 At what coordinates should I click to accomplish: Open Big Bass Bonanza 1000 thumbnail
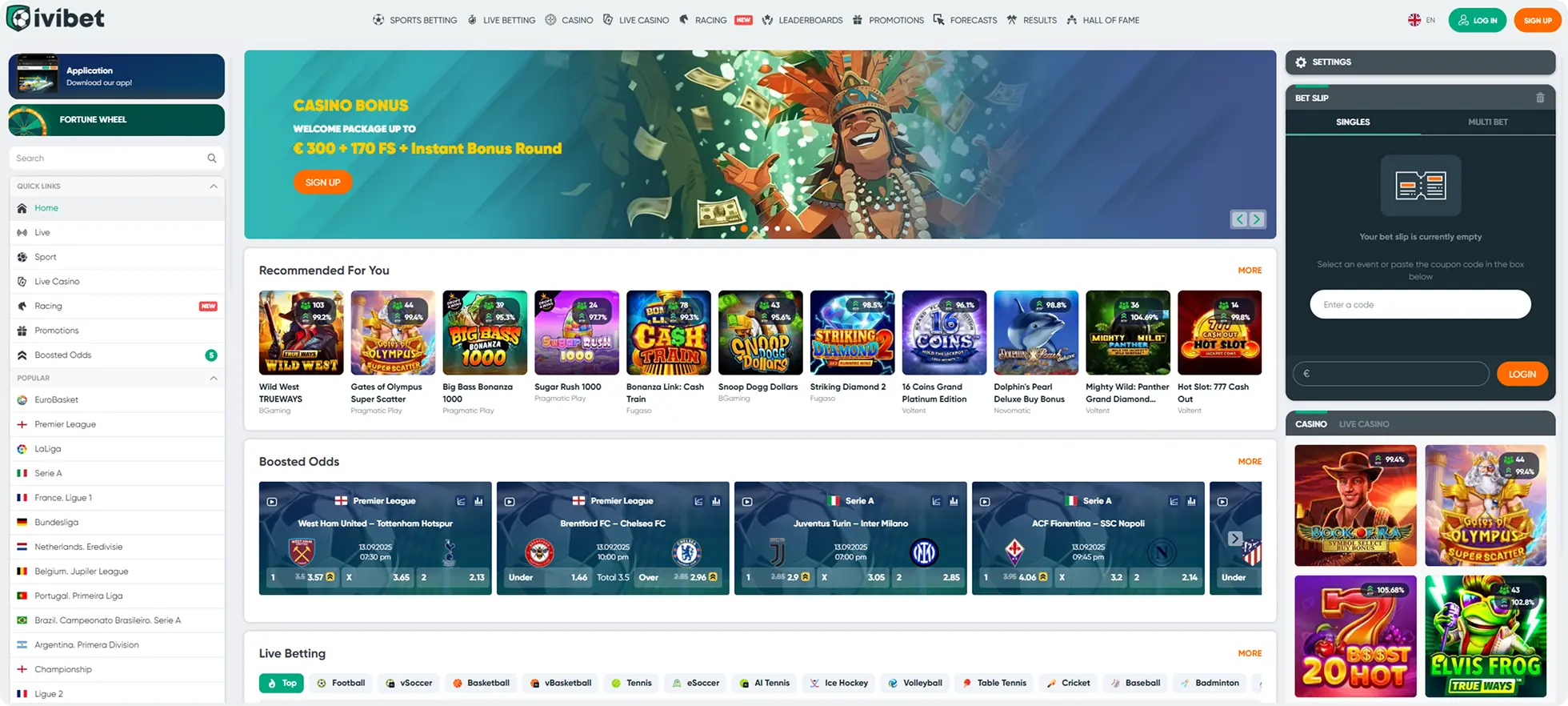[x=485, y=332]
